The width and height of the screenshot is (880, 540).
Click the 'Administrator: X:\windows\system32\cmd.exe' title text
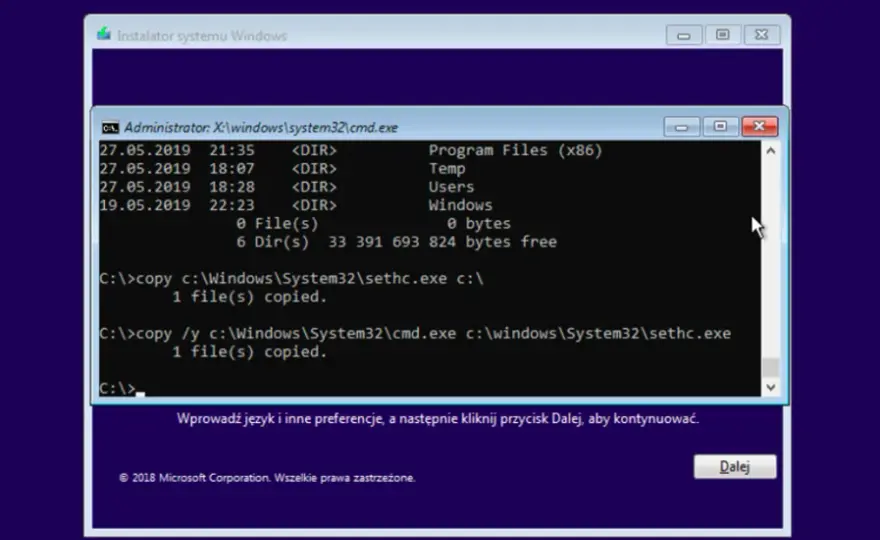click(261, 127)
